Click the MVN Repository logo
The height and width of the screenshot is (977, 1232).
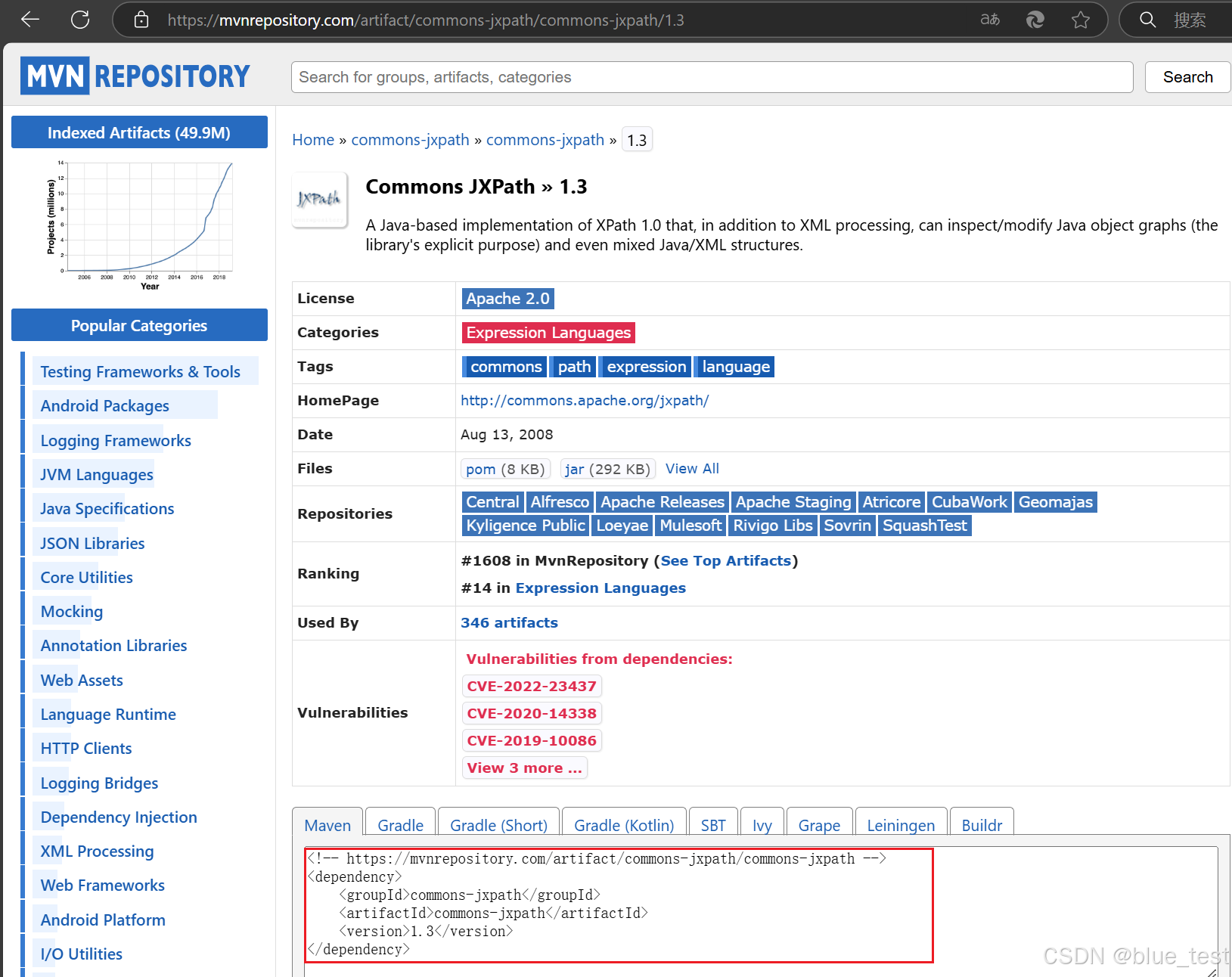136,75
